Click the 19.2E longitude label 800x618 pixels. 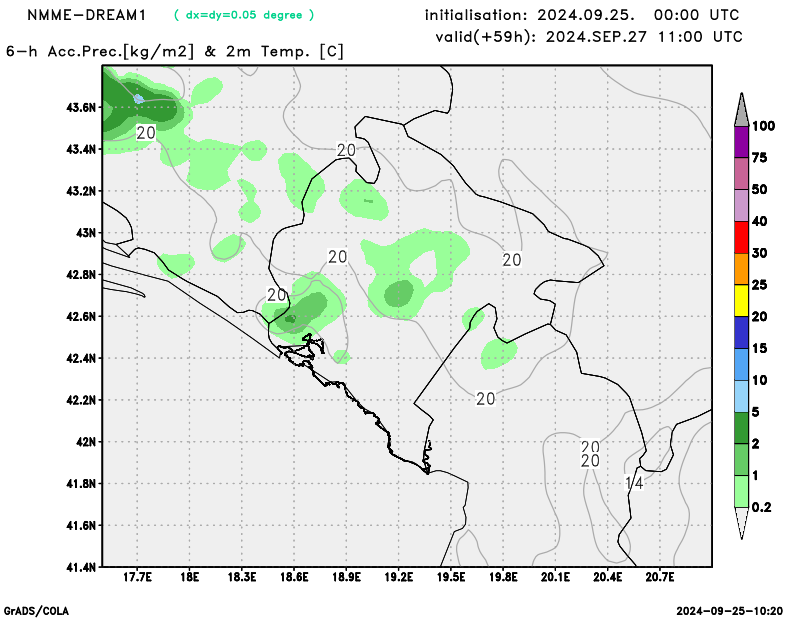click(399, 577)
